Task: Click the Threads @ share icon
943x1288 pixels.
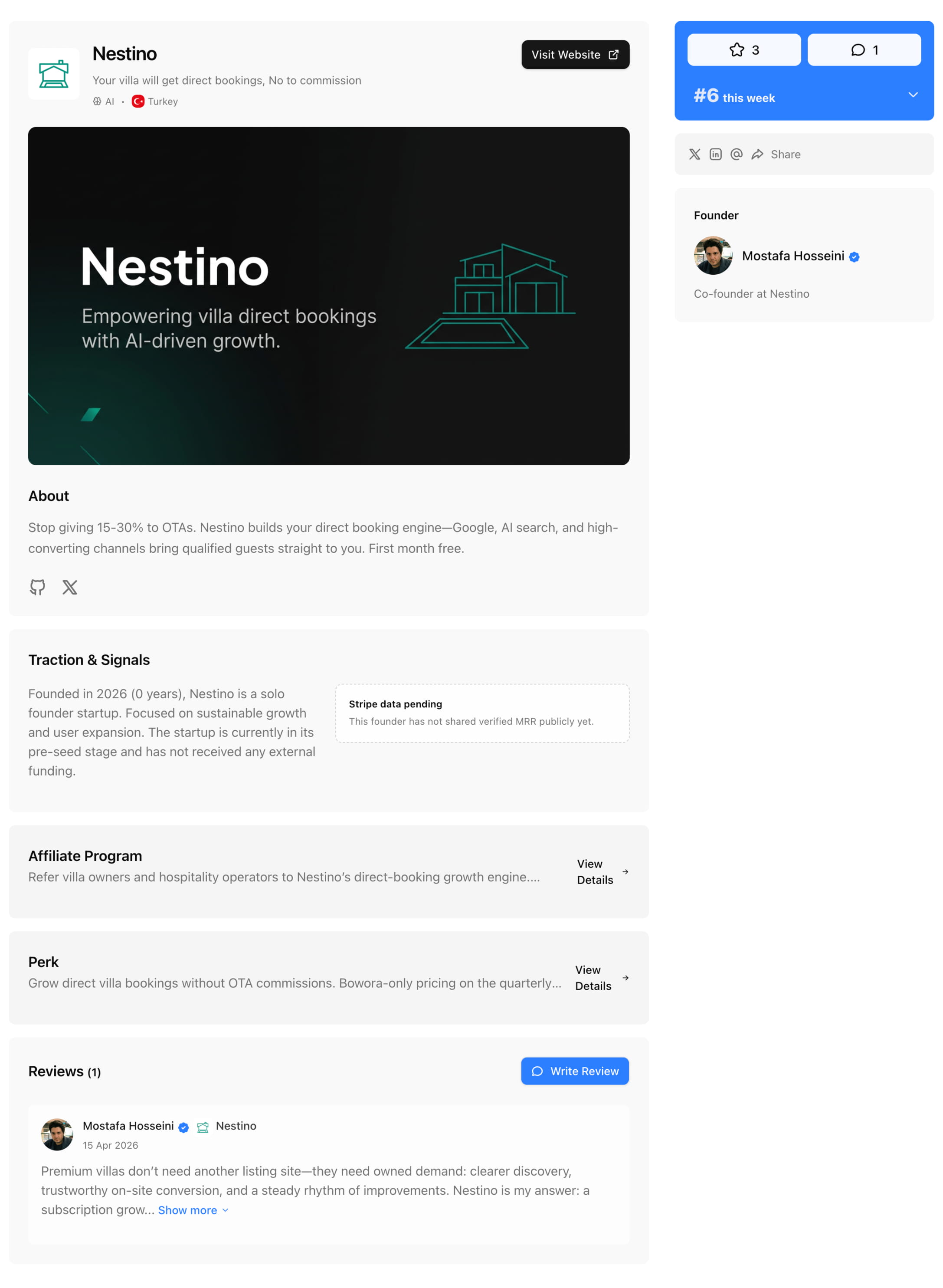Action: pyautogui.click(x=737, y=154)
